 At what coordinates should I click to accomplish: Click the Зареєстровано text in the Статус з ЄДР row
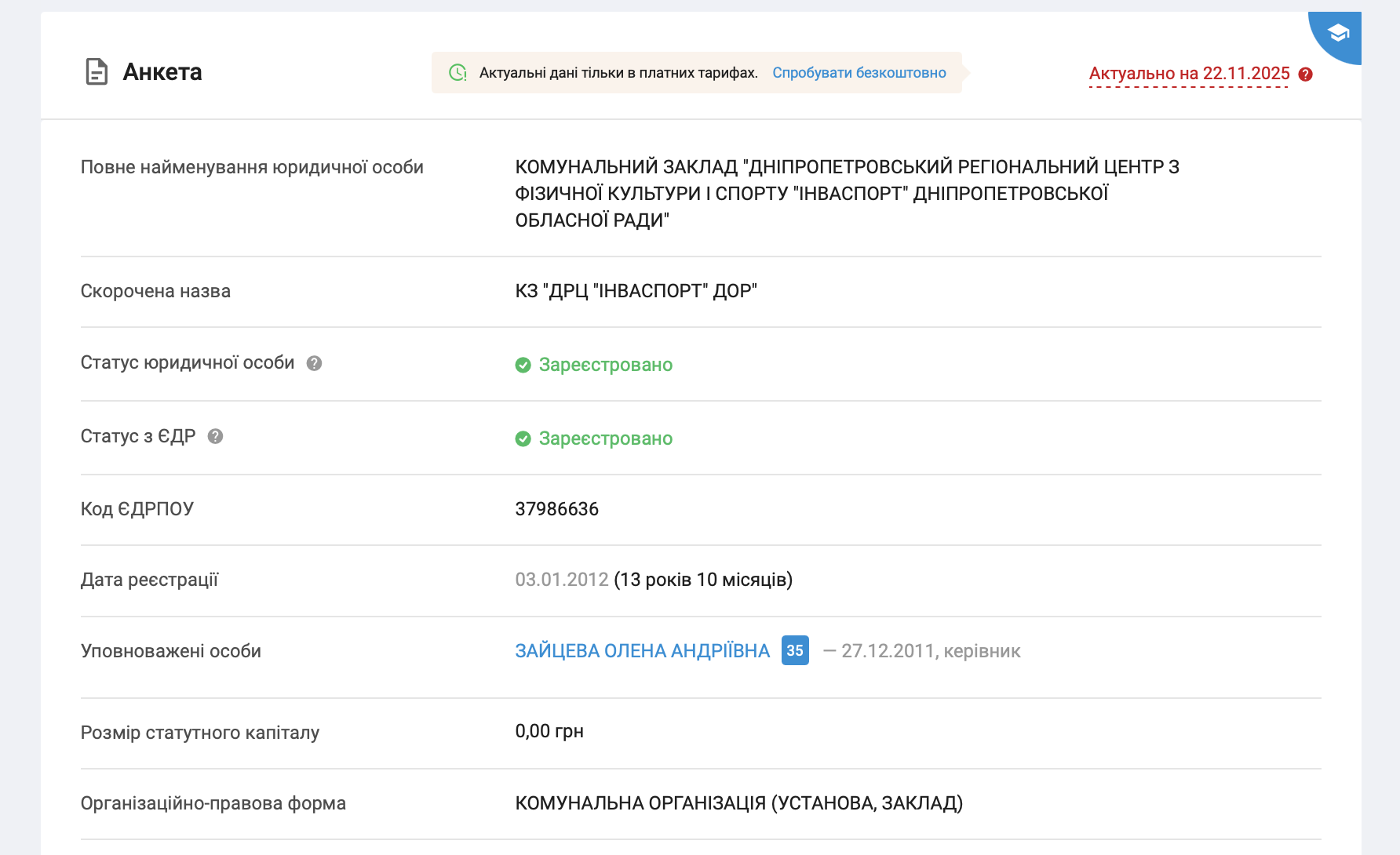[x=605, y=438]
